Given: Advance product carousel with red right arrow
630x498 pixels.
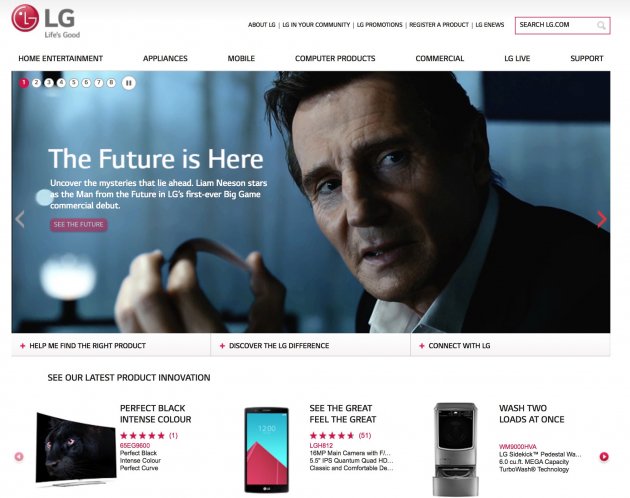Looking at the screenshot, I should point(604,457).
